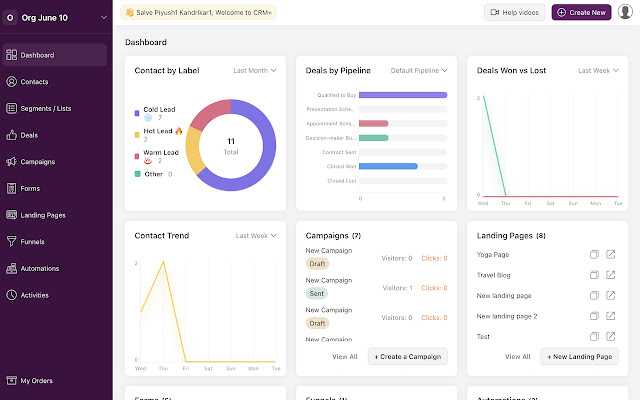The image size is (640, 400).
Task: Click the Deals handshake icon in sidebar
Action: pos(12,135)
